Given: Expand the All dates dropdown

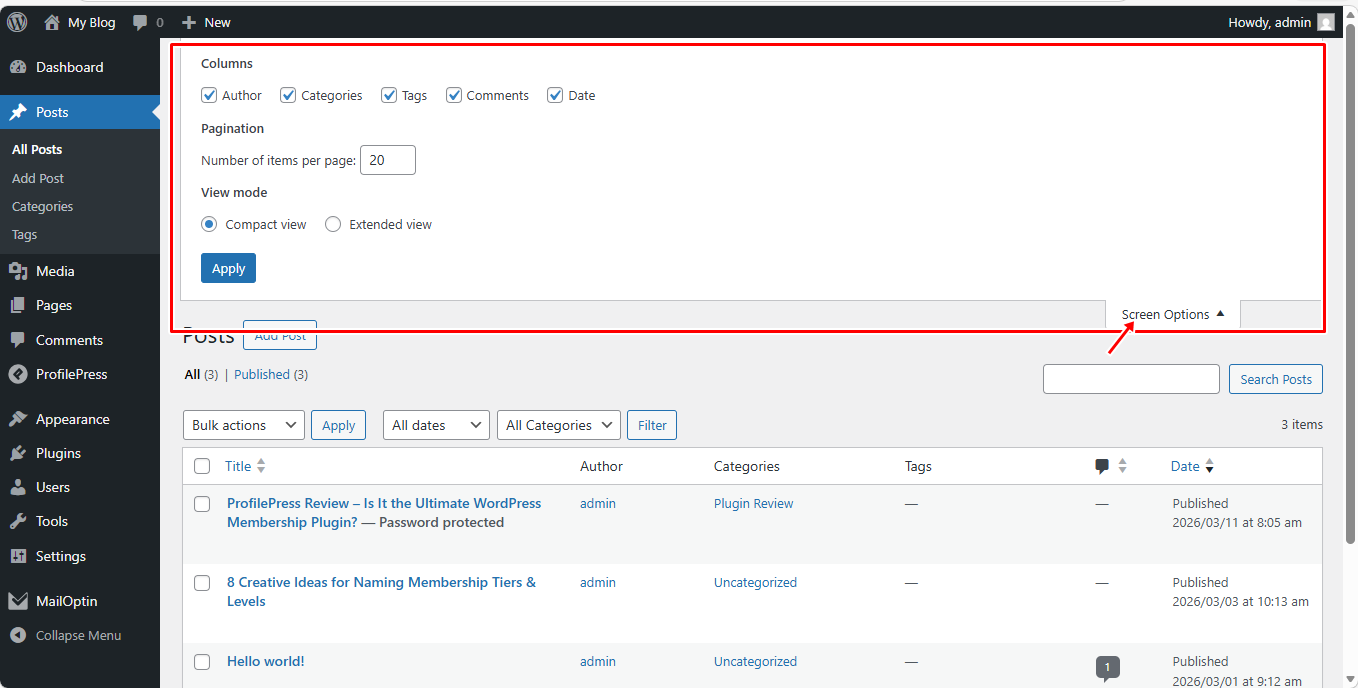Looking at the screenshot, I should (436, 425).
